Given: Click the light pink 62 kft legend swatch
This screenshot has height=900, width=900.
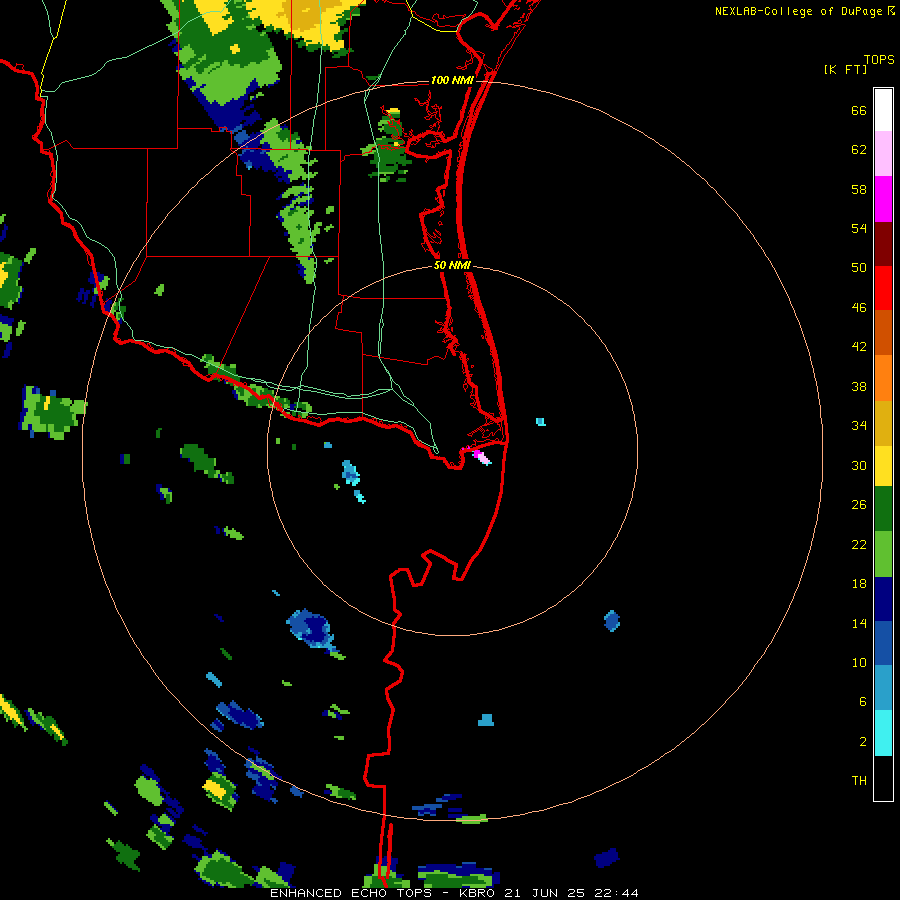Looking at the screenshot, I should pos(883,154).
